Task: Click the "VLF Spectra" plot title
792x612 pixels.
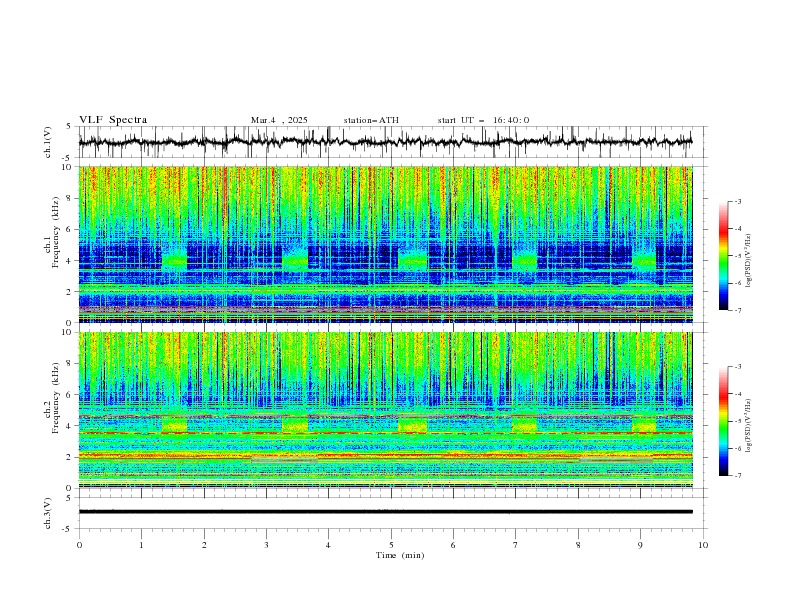Action: point(113,120)
